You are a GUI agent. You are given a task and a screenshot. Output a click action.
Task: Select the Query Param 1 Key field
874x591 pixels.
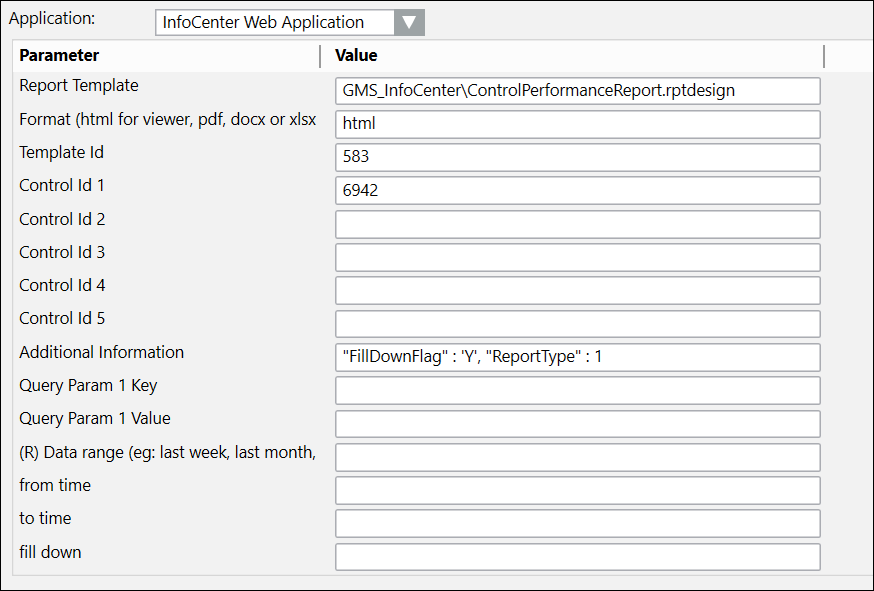pyautogui.click(x=577, y=390)
